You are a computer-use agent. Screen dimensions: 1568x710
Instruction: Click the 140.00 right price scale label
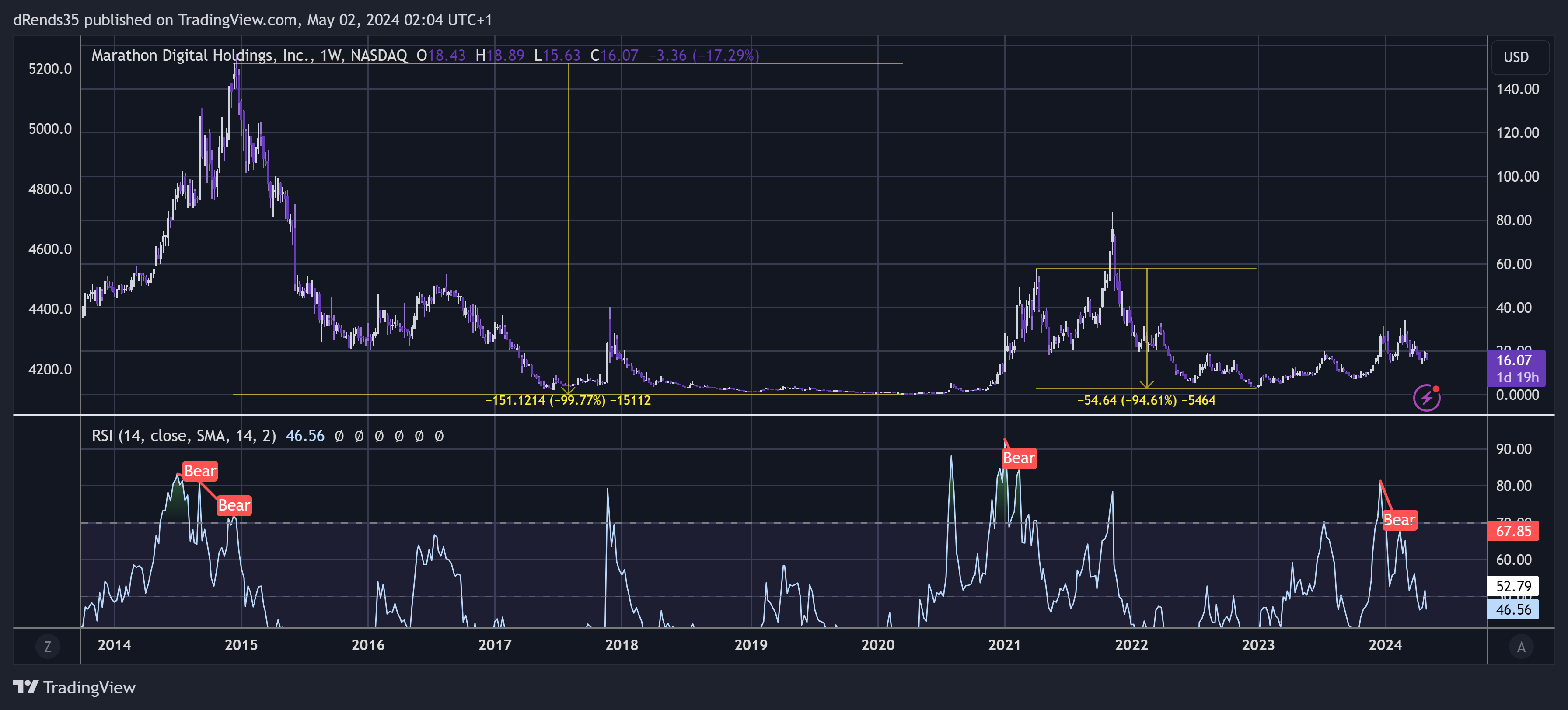[x=1517, y=89]
